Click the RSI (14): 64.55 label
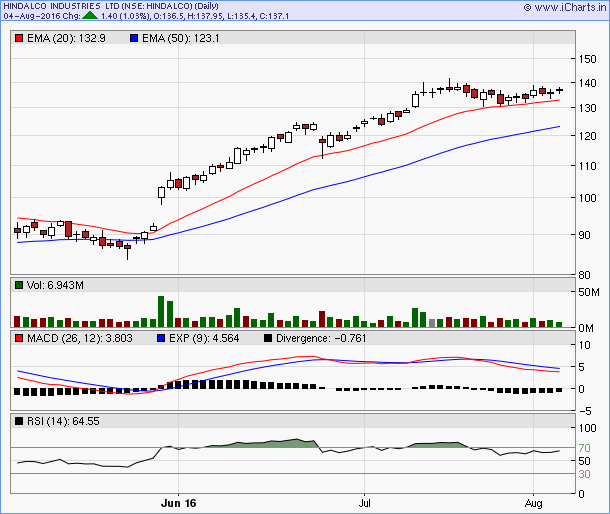Screen dimensions: 610x514 pyautogui.click(x=63, y=421)
